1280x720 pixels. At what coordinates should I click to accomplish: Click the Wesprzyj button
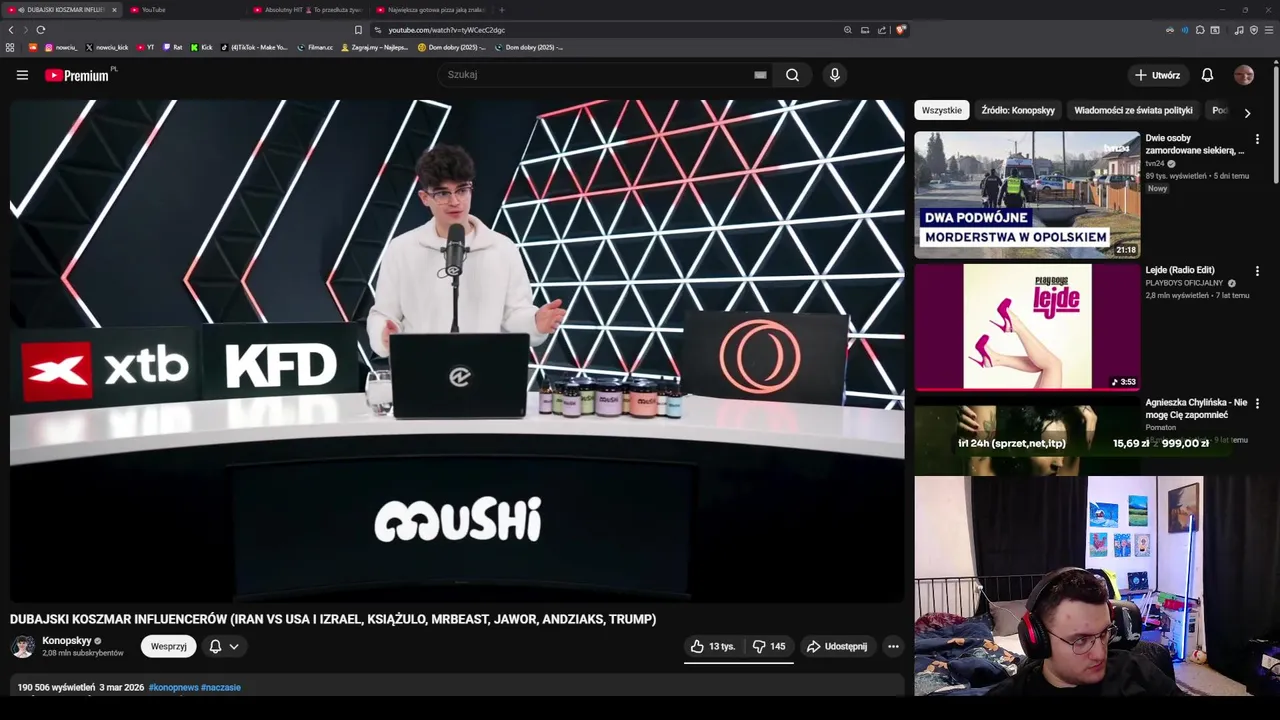(x=169, y=647)
